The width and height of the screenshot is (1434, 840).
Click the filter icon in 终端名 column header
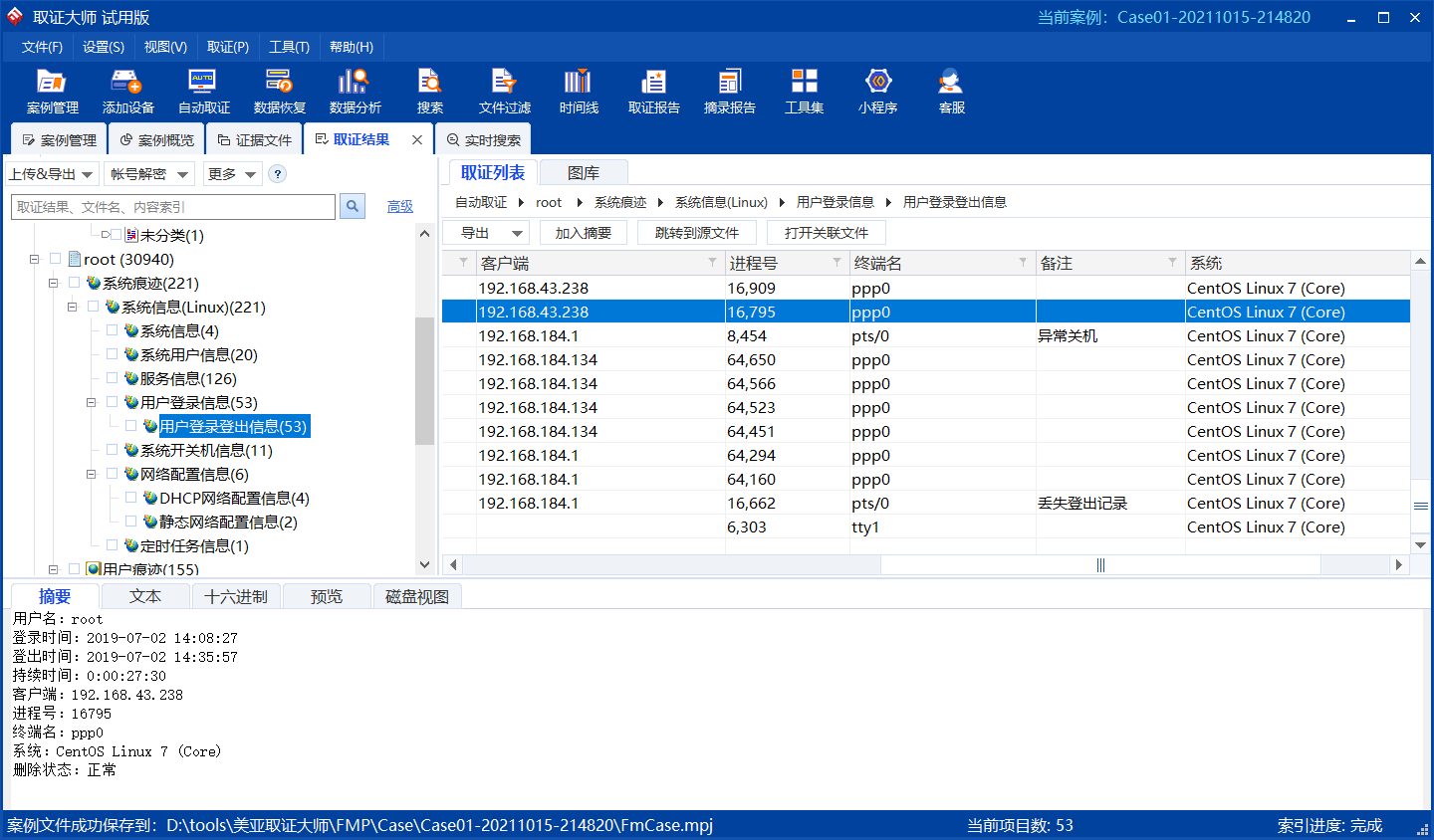click(1023, 263)
